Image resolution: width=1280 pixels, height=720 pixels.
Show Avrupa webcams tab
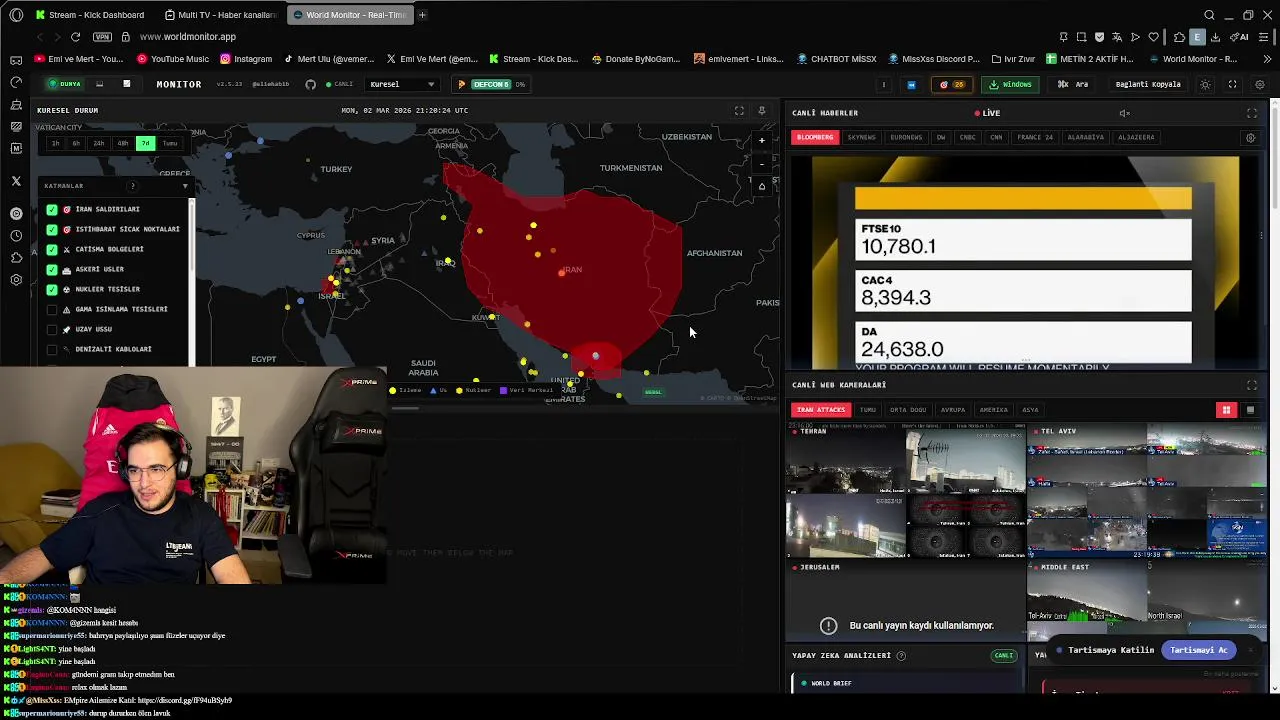953,410
